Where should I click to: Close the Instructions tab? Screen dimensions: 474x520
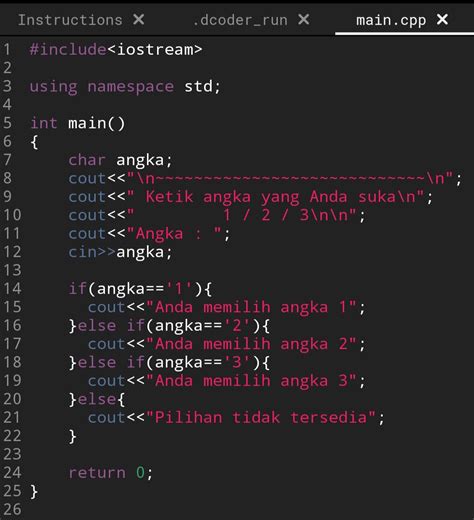(139, 20)
